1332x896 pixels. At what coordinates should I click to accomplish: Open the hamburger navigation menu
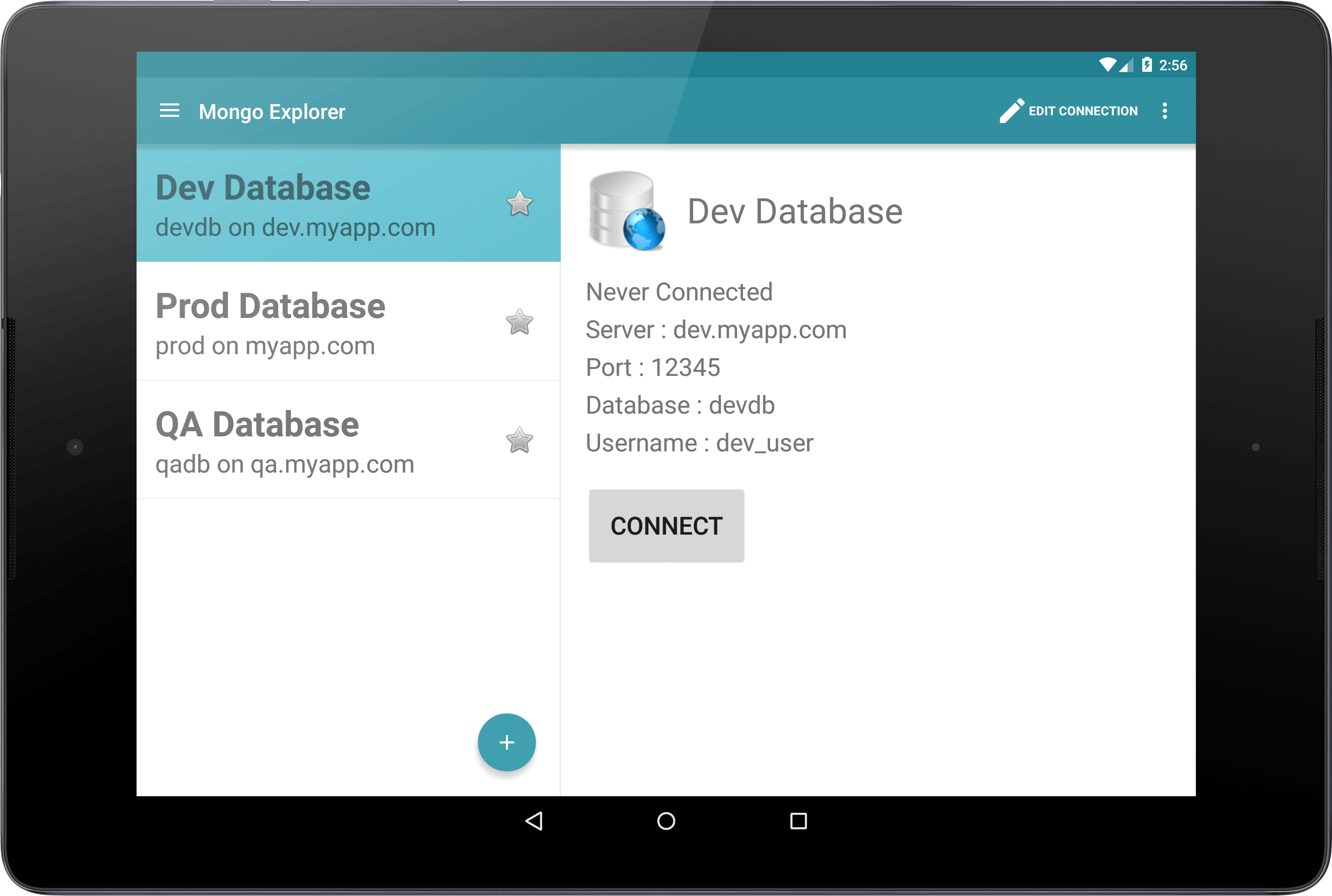(x=169, y=110)
